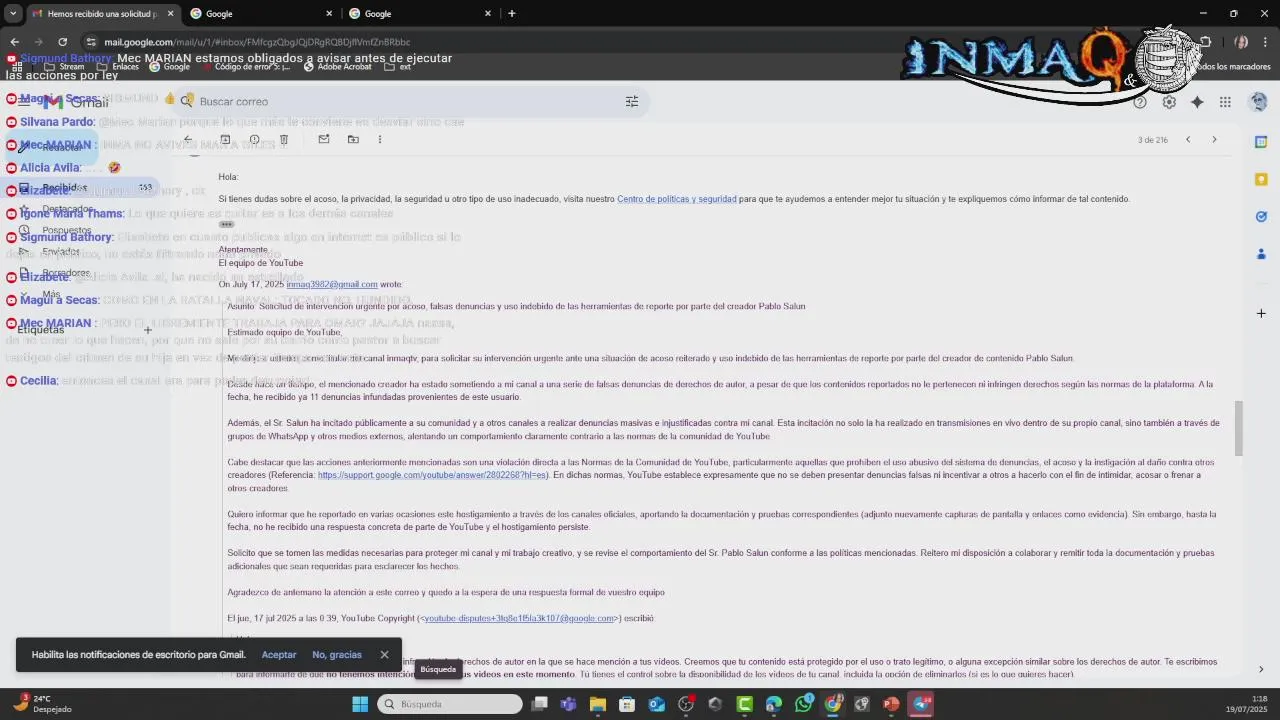Click the taskbar Búsqueda search box
Screen dimensions: 1280x720
coord(450,704)
